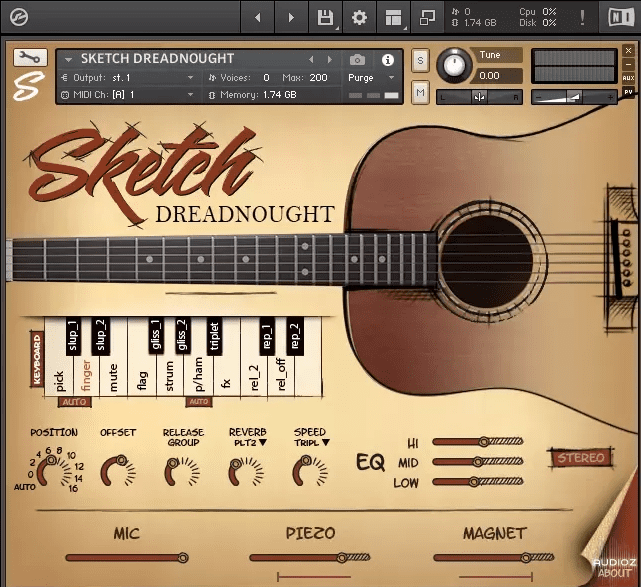The width and height of the screenshot is (641, 587).
Task: Click the exclamation warning icon
Action: 582,17
